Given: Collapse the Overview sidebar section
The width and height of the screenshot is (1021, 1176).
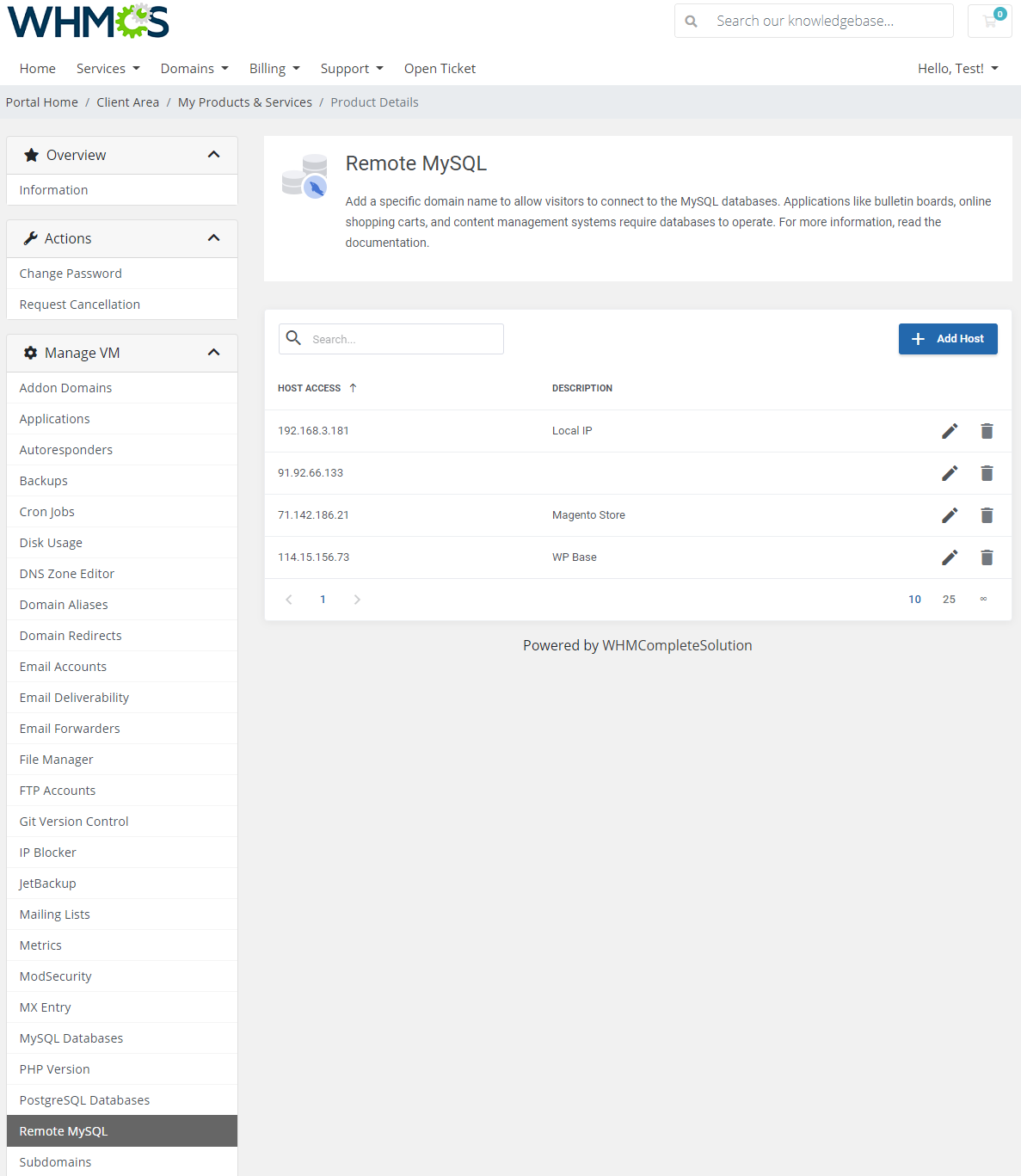Looking at the screenshot, I should point(213,154).
